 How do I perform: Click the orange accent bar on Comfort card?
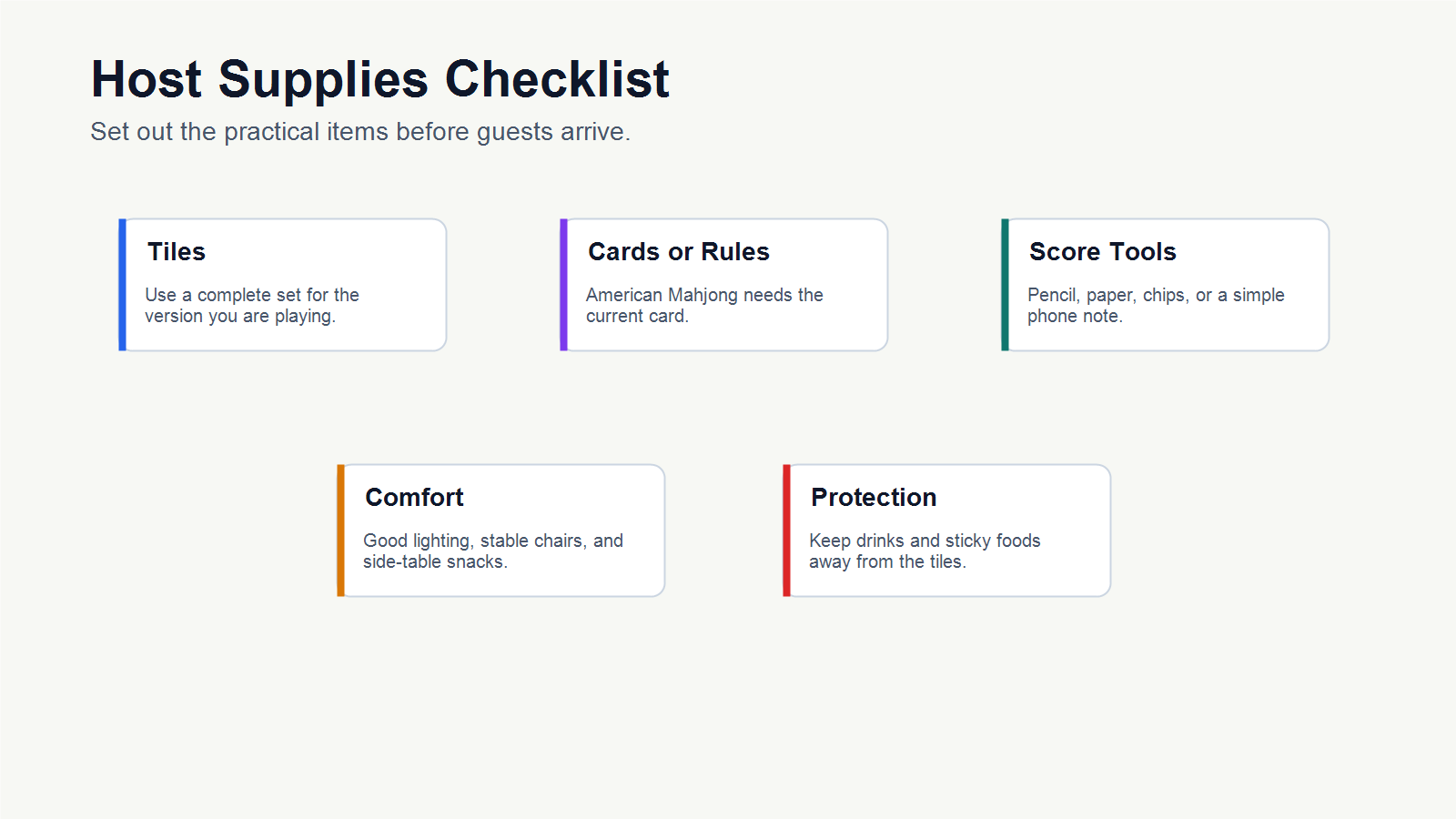coord(340,531)
